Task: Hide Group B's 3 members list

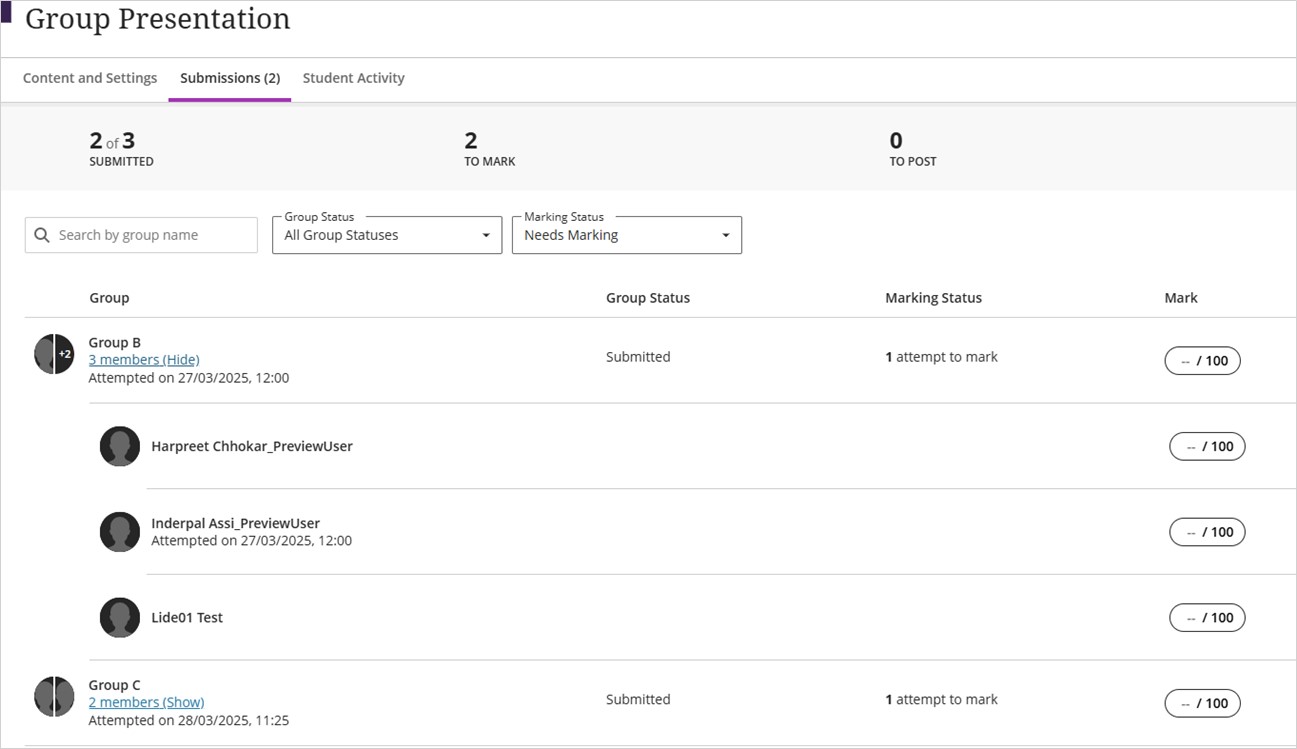Action: pyautogui.click(x=144, y=359)
